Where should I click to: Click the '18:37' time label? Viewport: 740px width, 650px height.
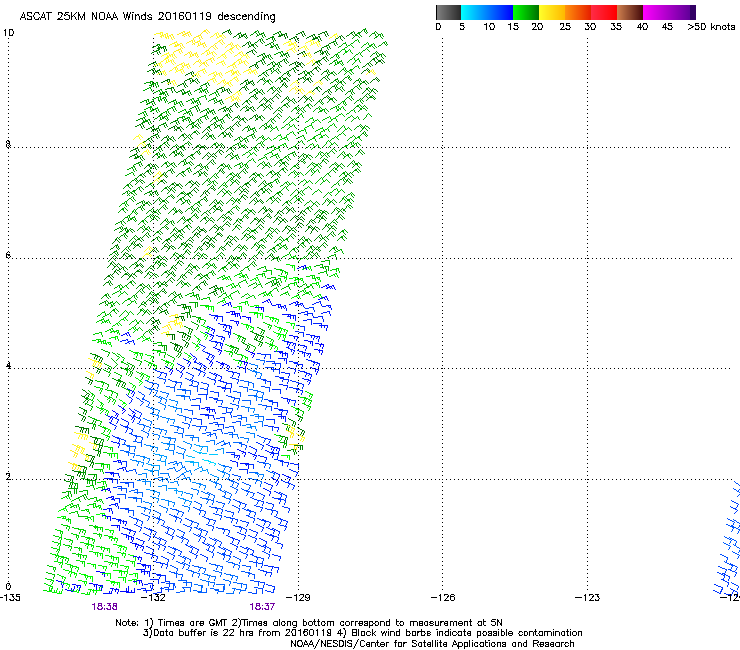pos(262,607)
